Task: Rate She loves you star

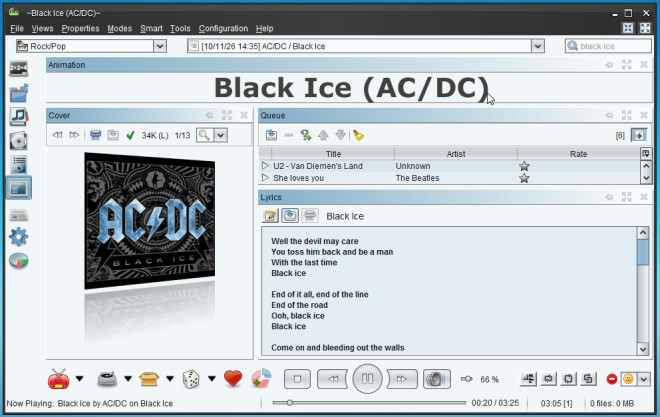Action: (524, 178)
